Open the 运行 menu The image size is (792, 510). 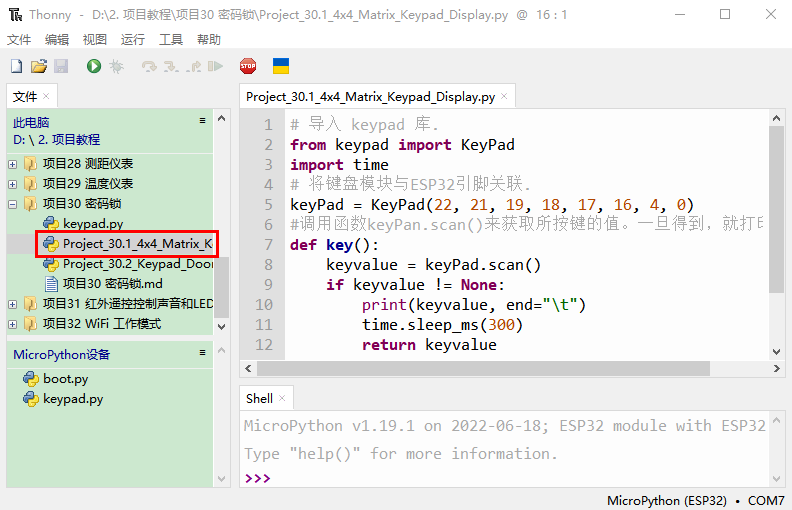132,40
